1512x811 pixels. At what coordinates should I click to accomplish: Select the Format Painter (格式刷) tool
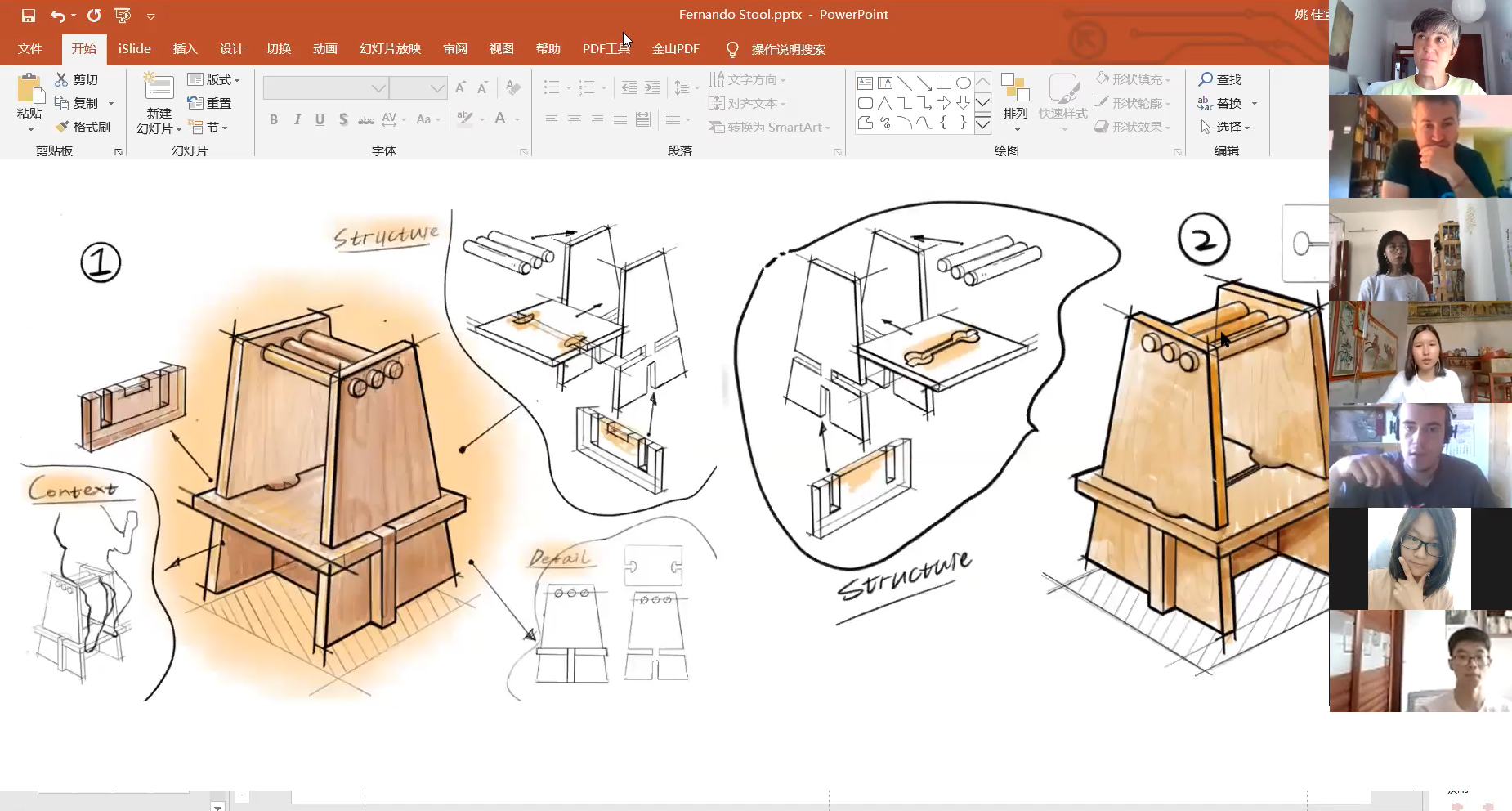pos(83,127)
